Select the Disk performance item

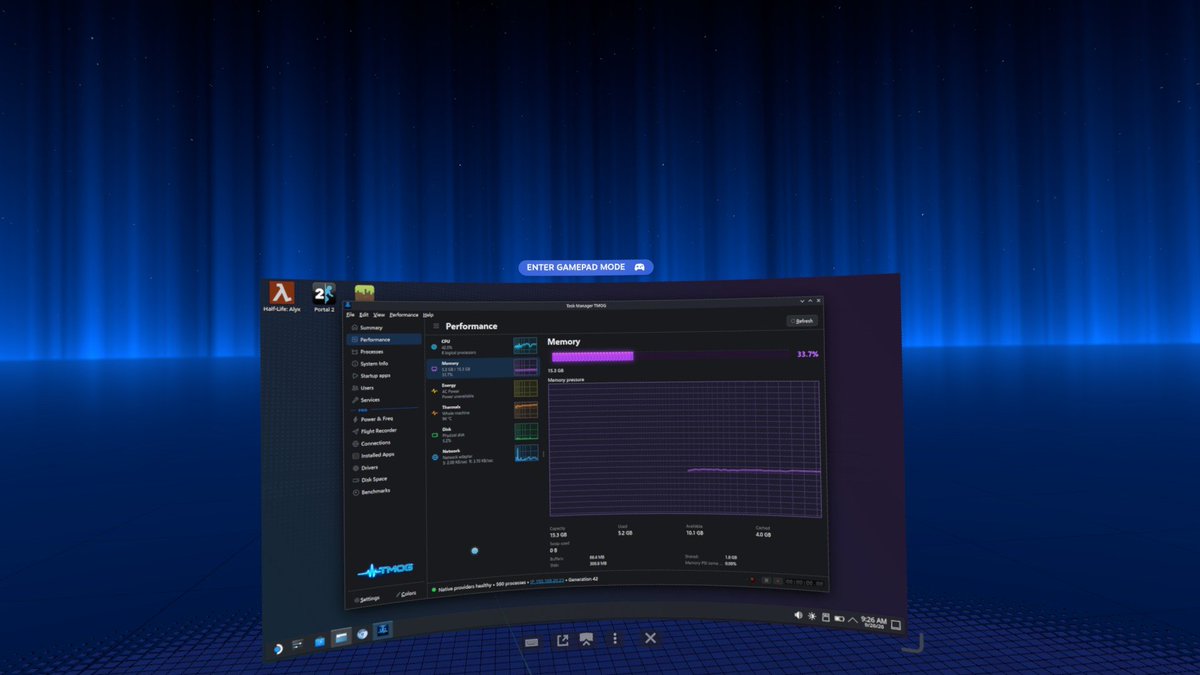pyautogui.click(x=484, y=432)
